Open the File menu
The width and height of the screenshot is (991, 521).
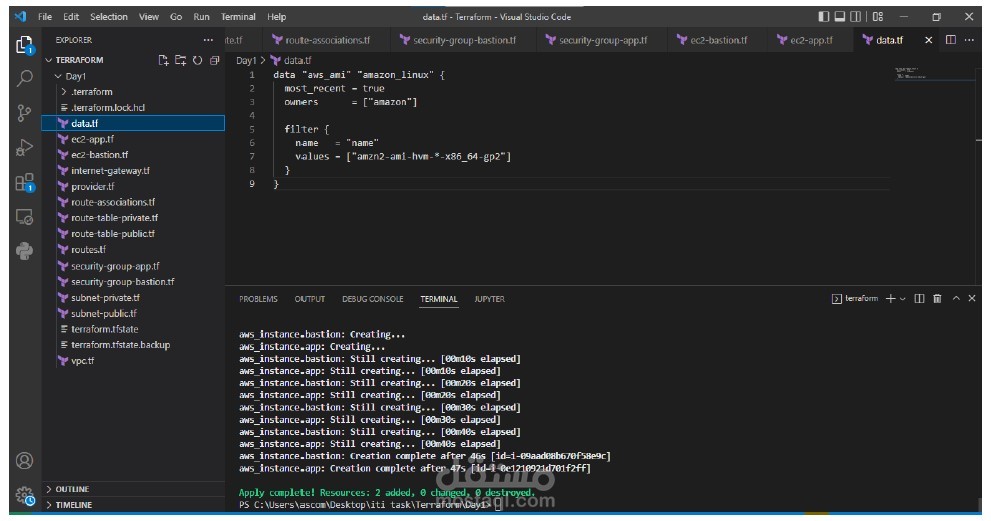coord(45,17)
